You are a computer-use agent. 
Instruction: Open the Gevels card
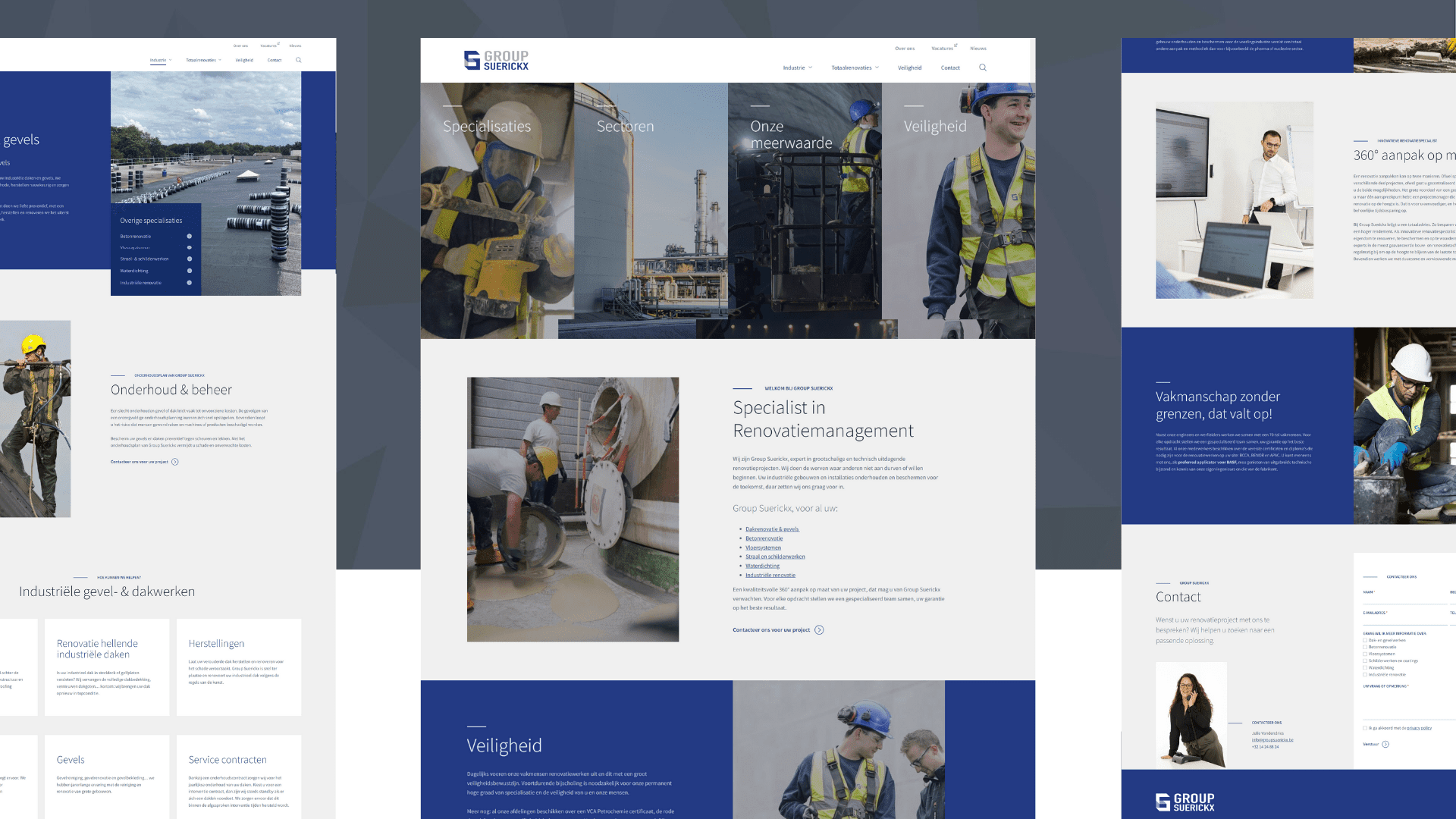[x=107, y=777]
